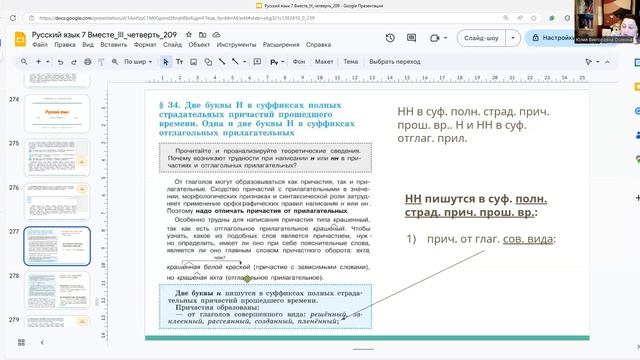
Task: Insert an image via toolbar
Action: click(x=193, y=62)
